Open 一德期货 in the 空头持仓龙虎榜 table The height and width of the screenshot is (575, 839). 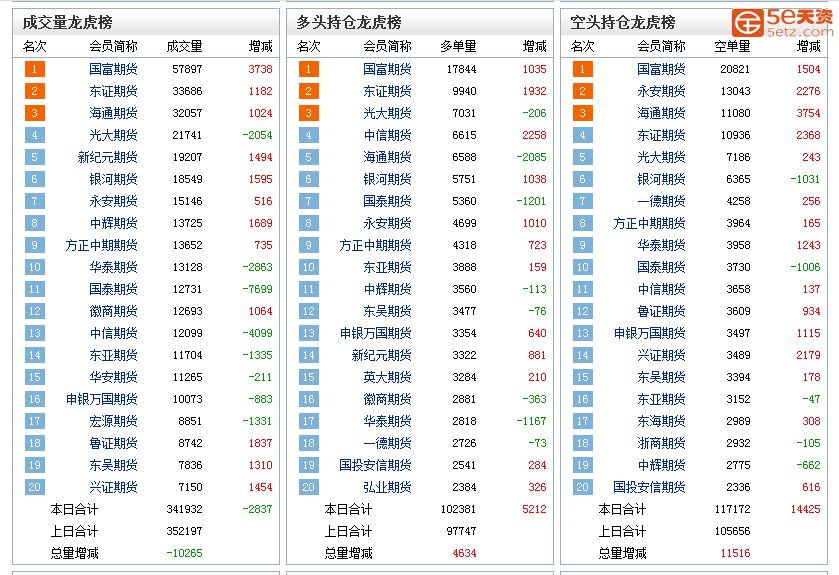coord(661,201)
